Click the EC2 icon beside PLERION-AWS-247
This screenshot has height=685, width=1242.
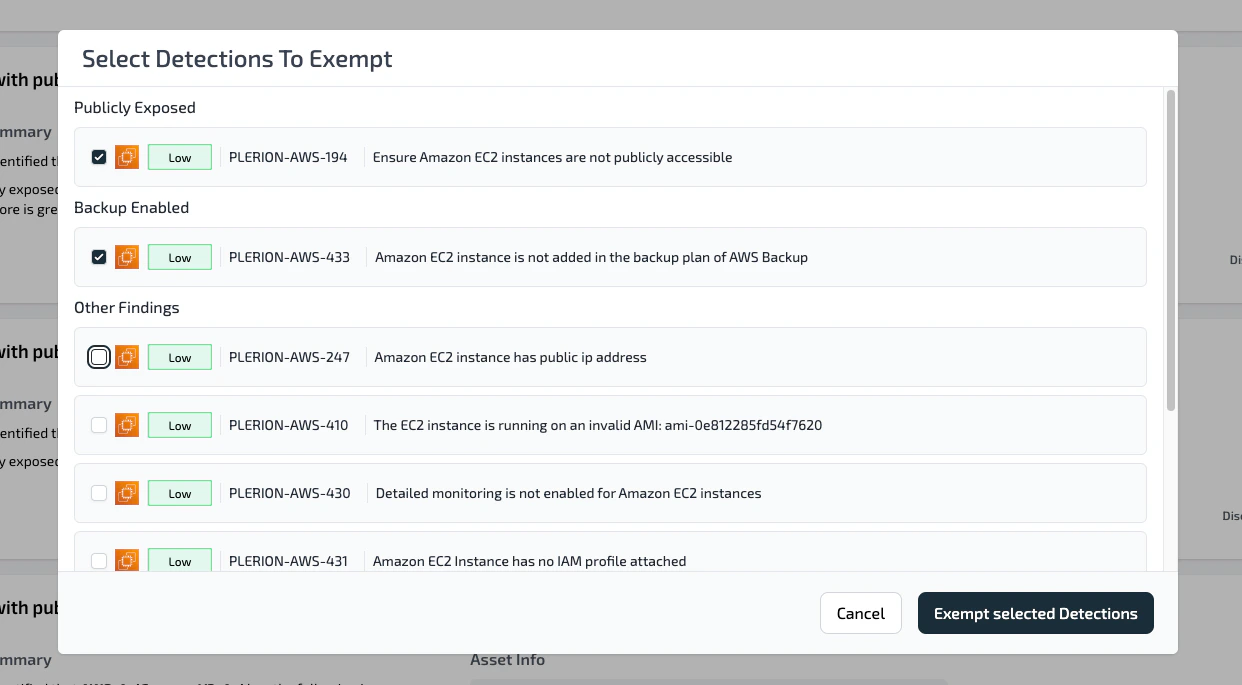tap(127, 357)
